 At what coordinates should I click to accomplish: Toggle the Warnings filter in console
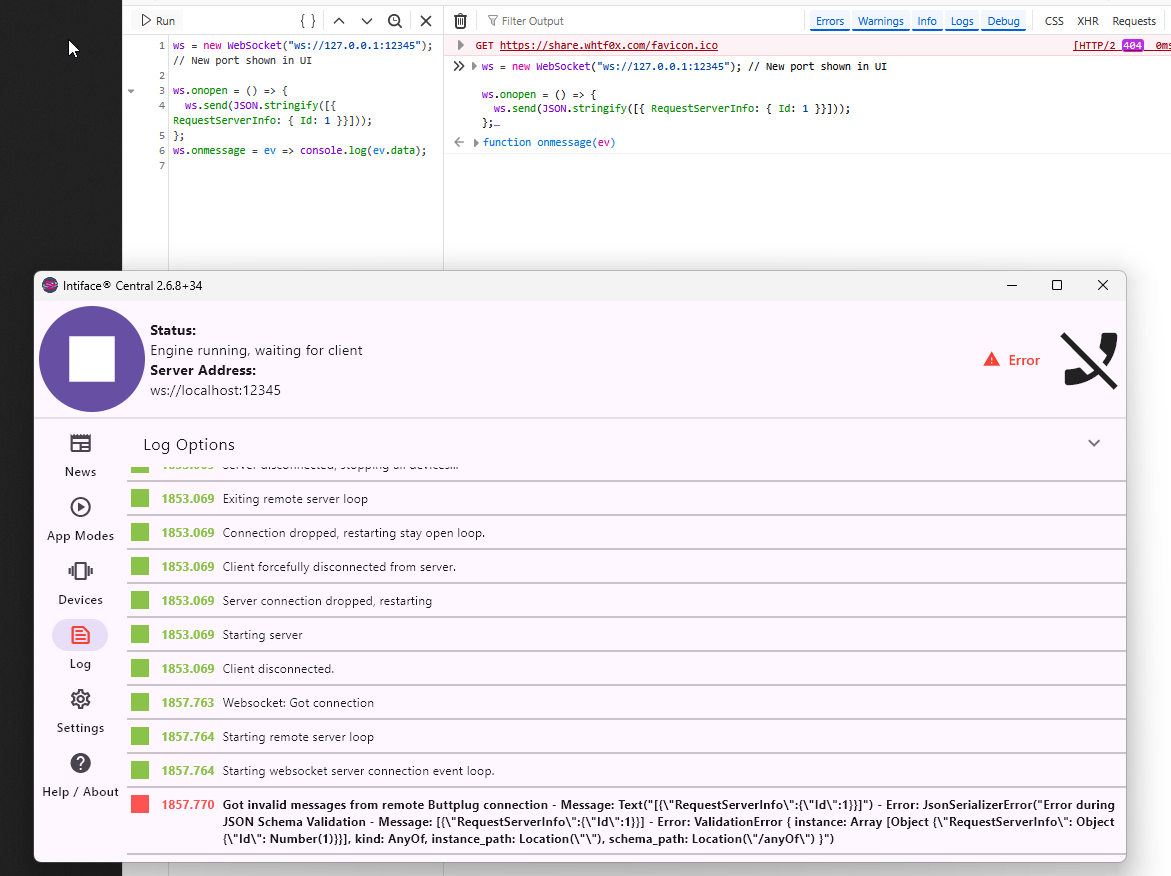pos(880,21)
